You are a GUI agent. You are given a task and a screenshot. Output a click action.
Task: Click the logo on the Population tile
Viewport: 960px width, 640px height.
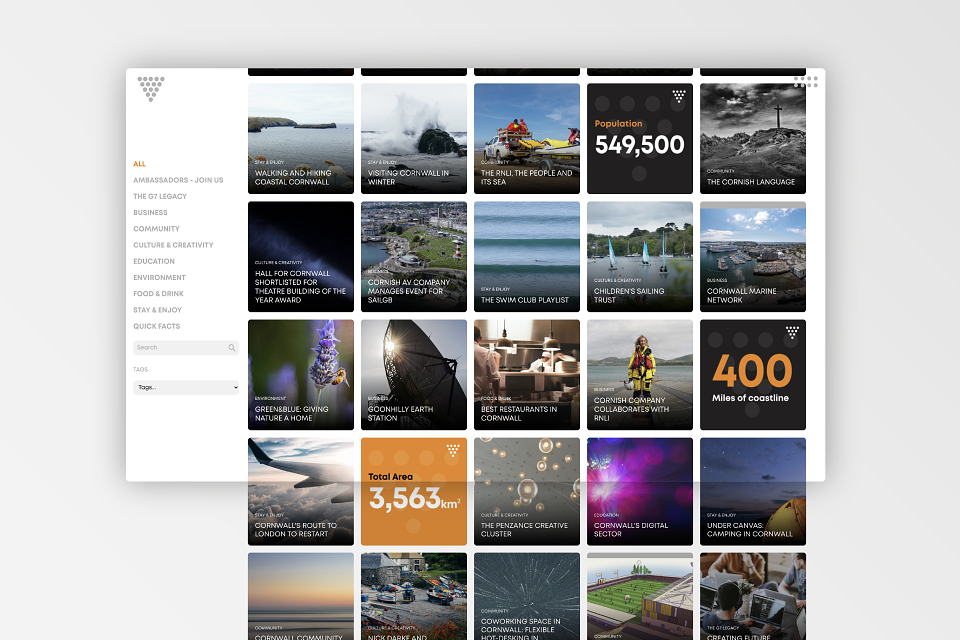point(679,96)
